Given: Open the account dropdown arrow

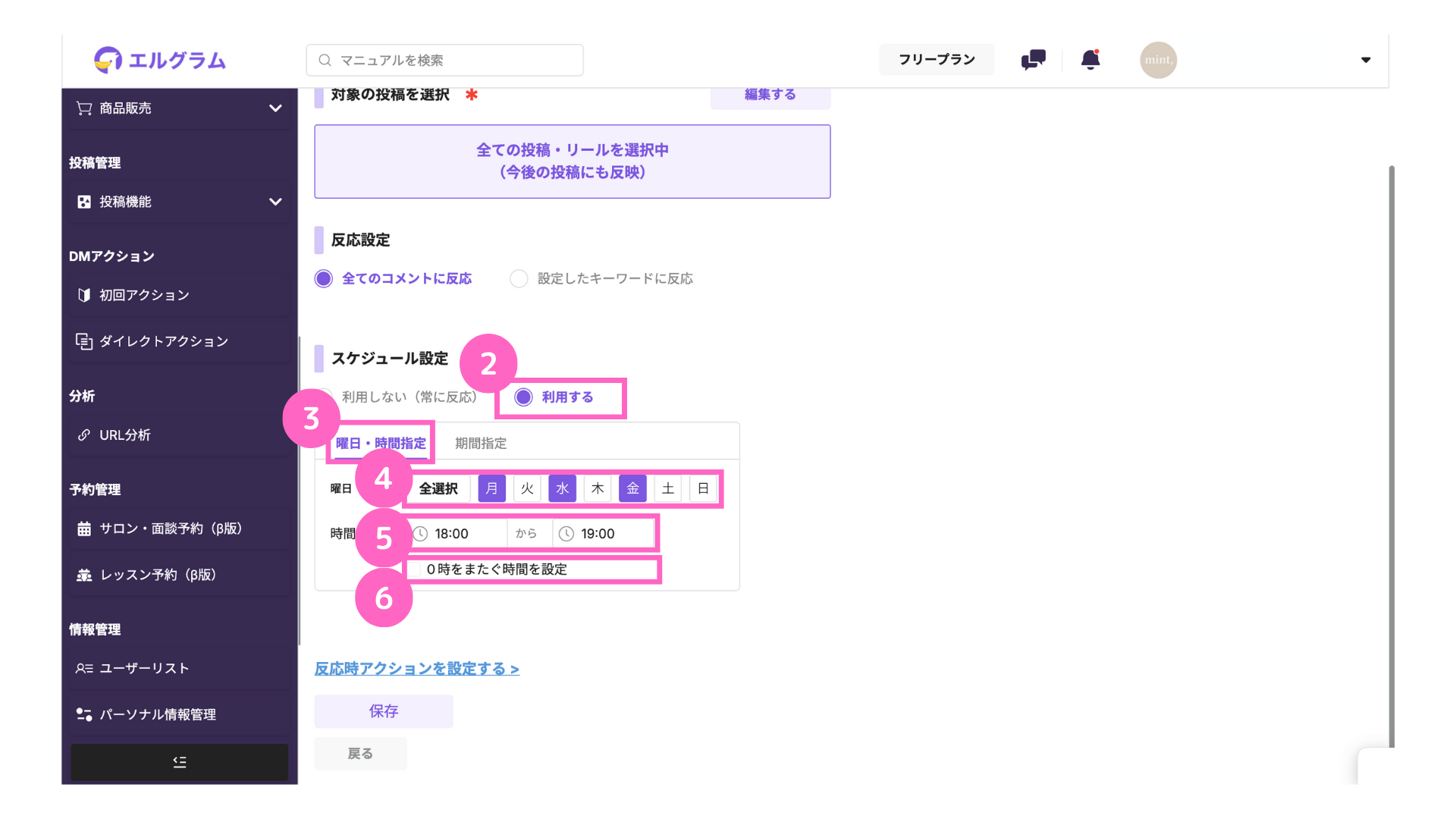Looking at the screenshot, I should [x=1366, y=60].
